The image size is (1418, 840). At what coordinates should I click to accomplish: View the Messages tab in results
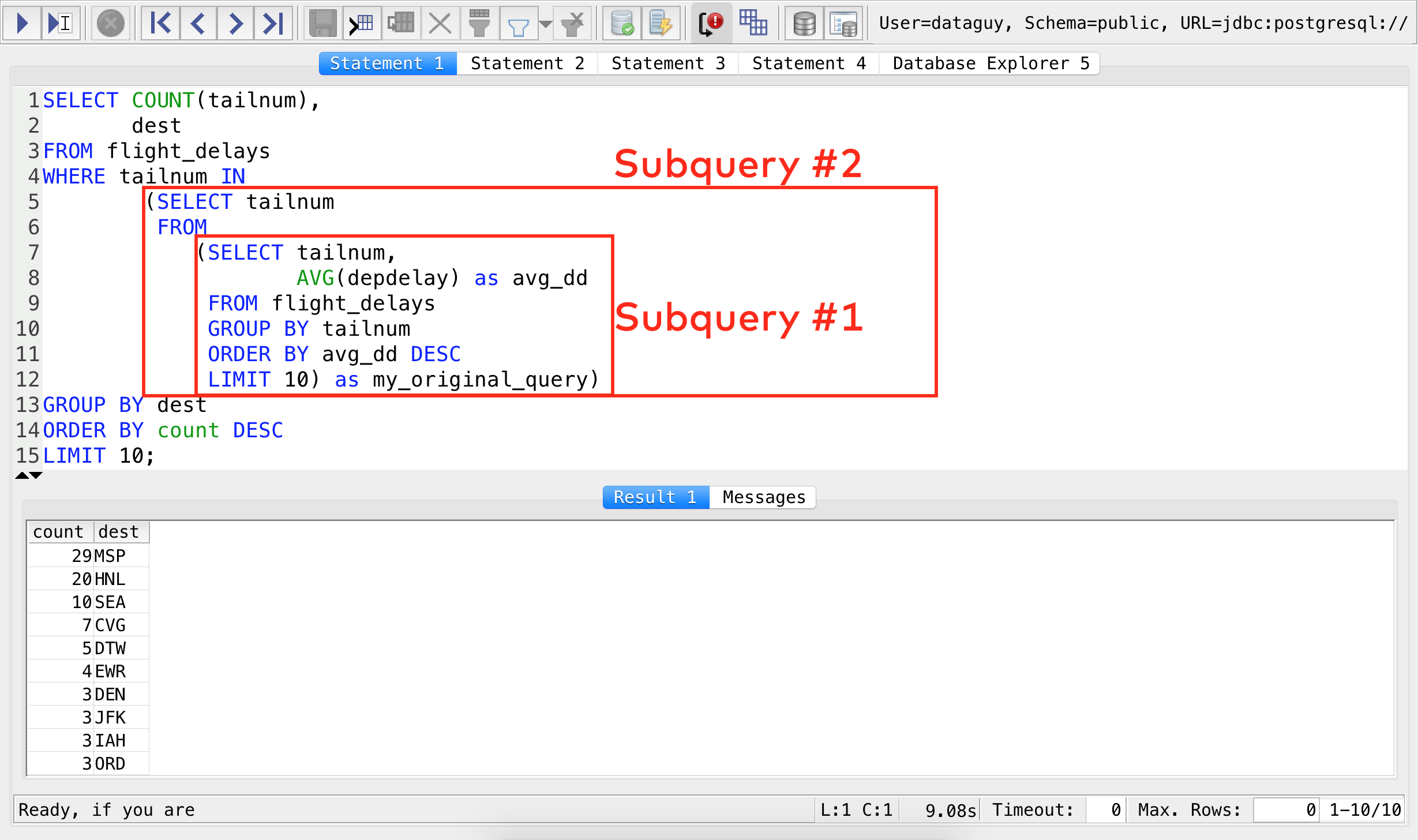(762, 497)
